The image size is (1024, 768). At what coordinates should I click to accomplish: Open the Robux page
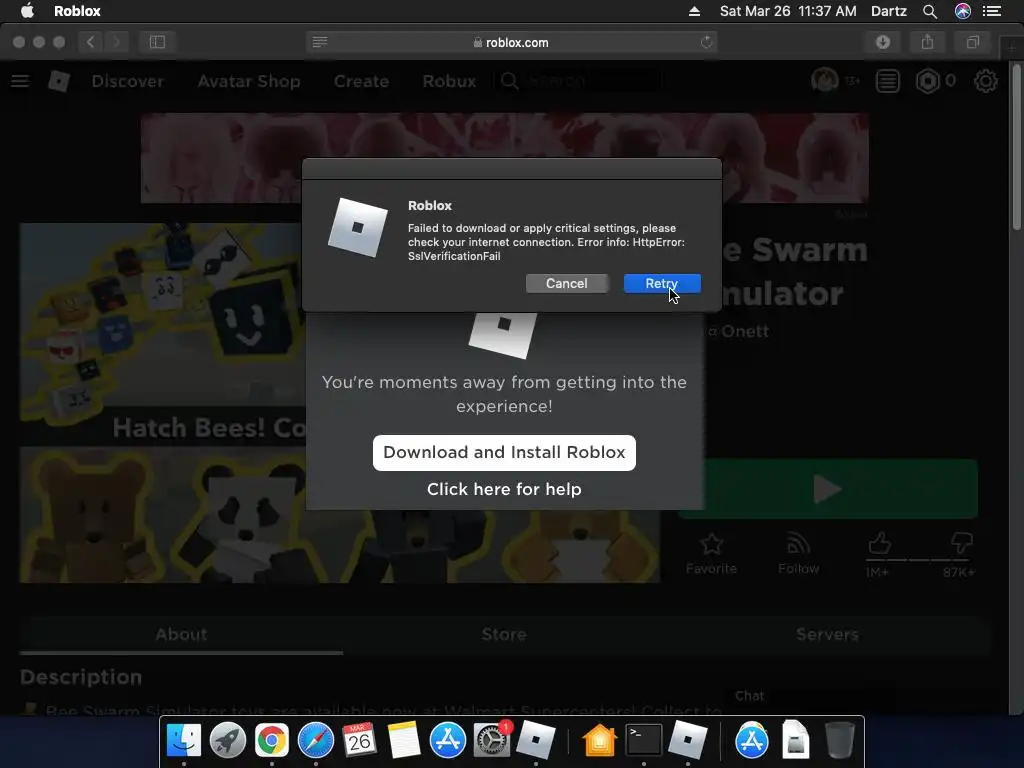click(x=449, y=81)
